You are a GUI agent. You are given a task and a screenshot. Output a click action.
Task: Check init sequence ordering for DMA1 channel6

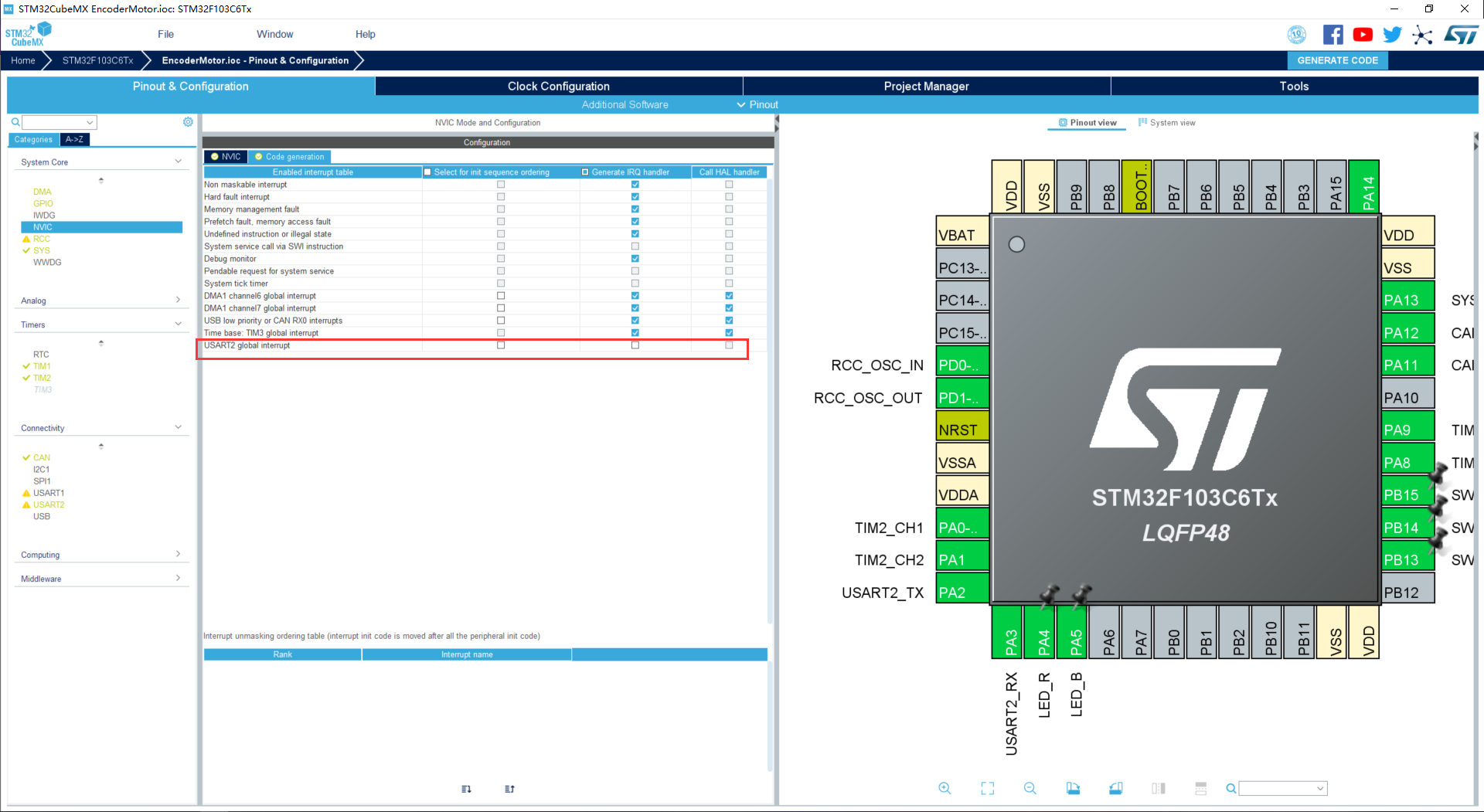[501, 296]
